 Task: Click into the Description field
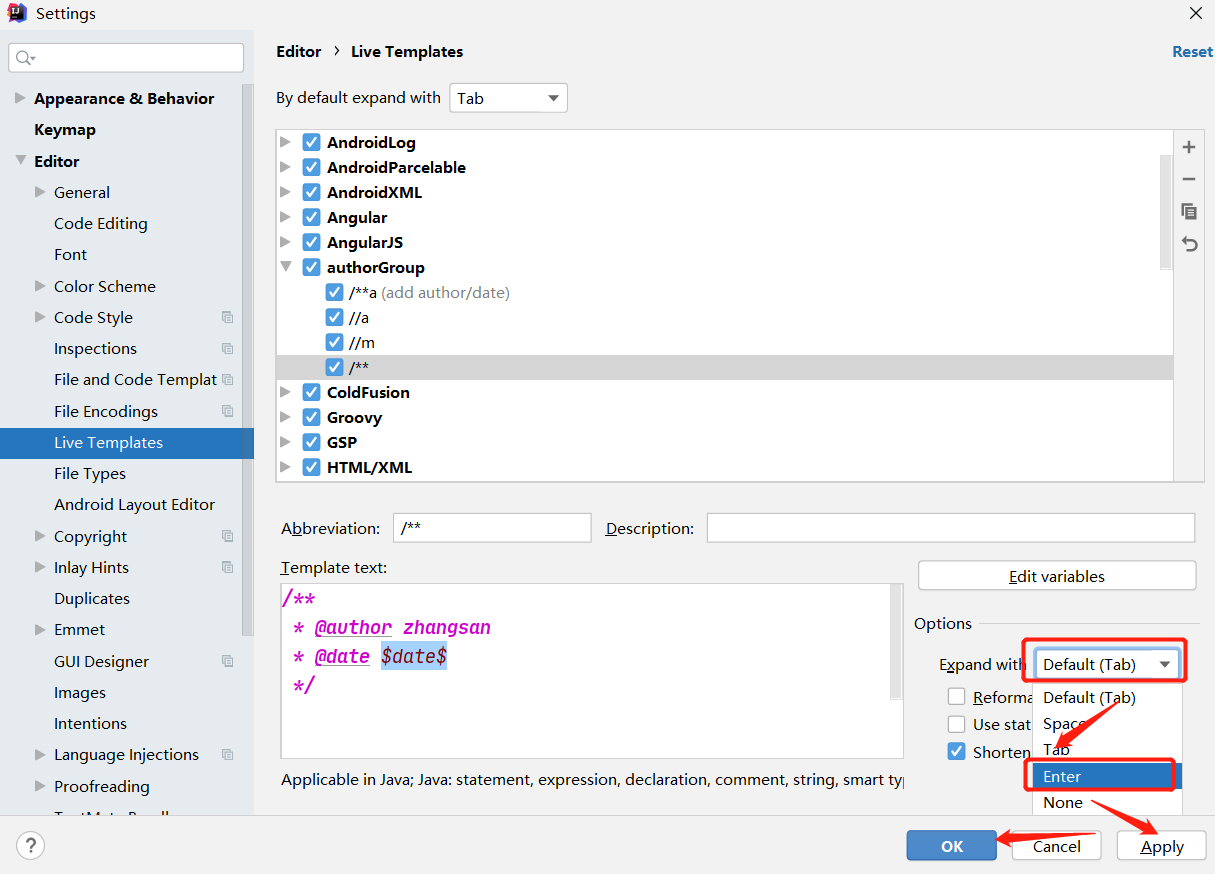[951, 528]
